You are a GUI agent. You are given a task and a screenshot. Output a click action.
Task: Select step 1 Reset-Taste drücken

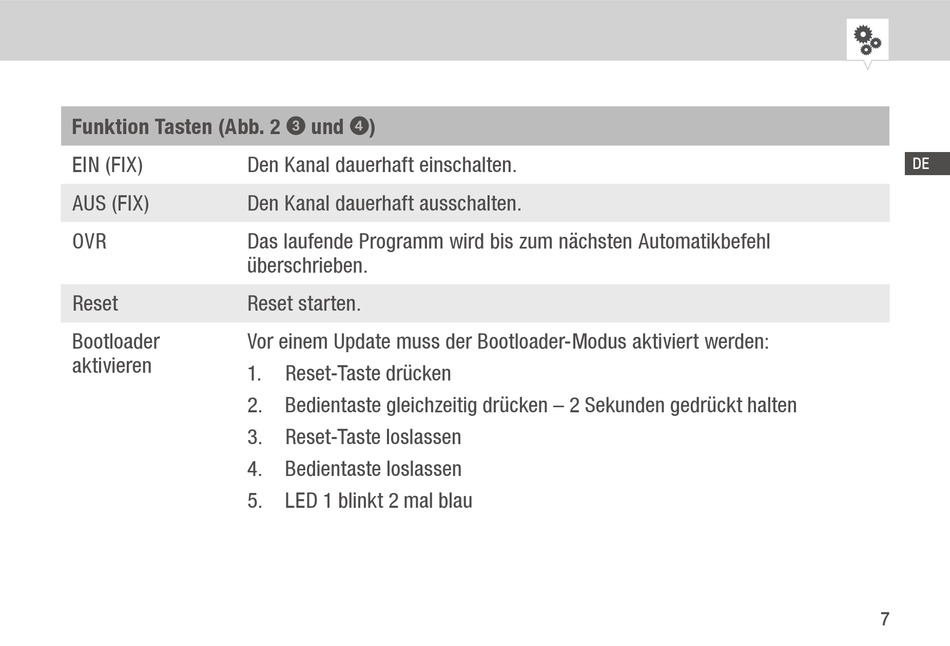click(349, 373)
